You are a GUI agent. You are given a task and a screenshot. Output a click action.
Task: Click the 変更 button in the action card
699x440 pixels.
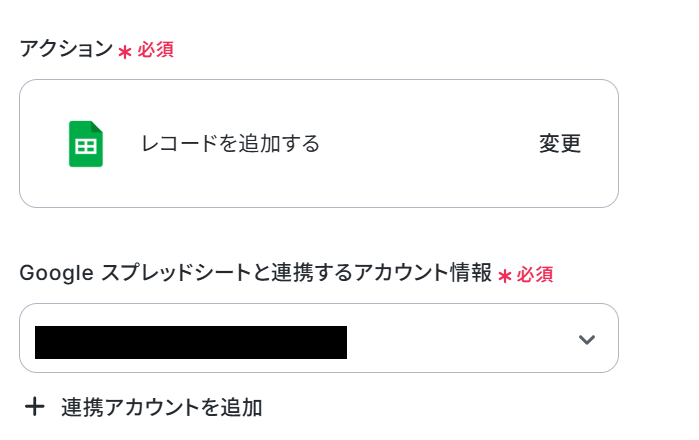[x=560, y=144]
